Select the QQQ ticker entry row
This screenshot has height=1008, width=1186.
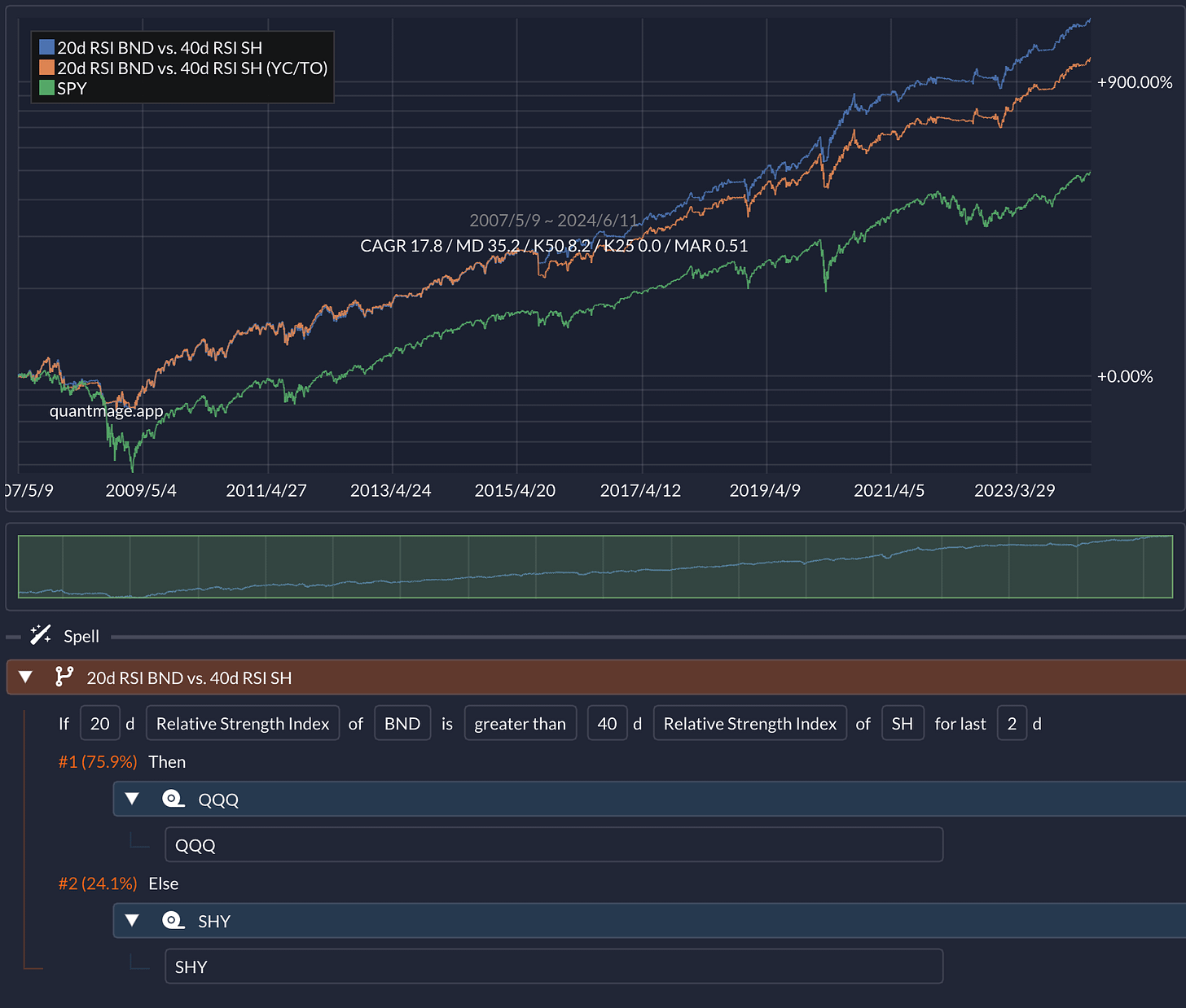554,844
